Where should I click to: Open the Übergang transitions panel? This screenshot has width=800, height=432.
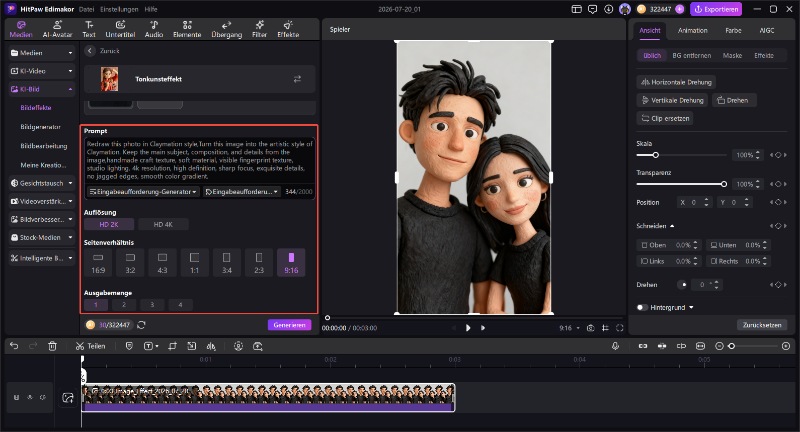point(227,29)
